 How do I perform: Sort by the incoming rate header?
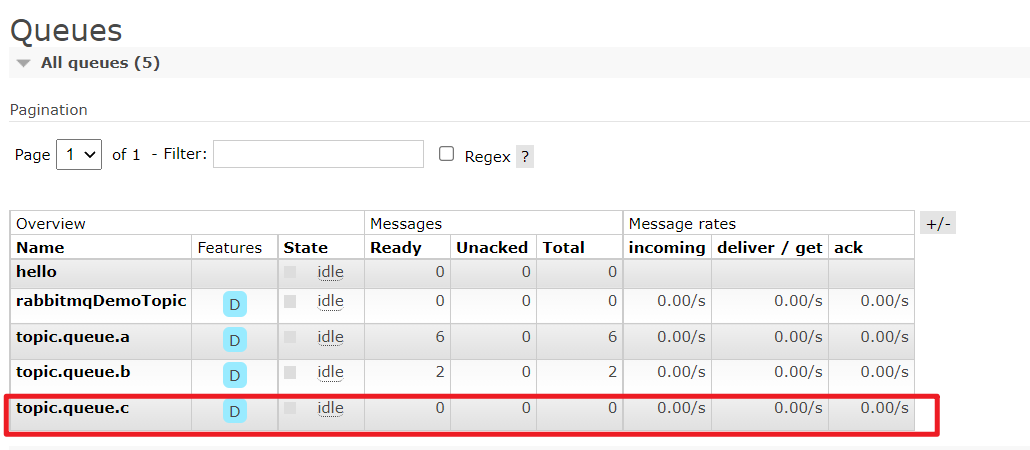click(667, 248)
